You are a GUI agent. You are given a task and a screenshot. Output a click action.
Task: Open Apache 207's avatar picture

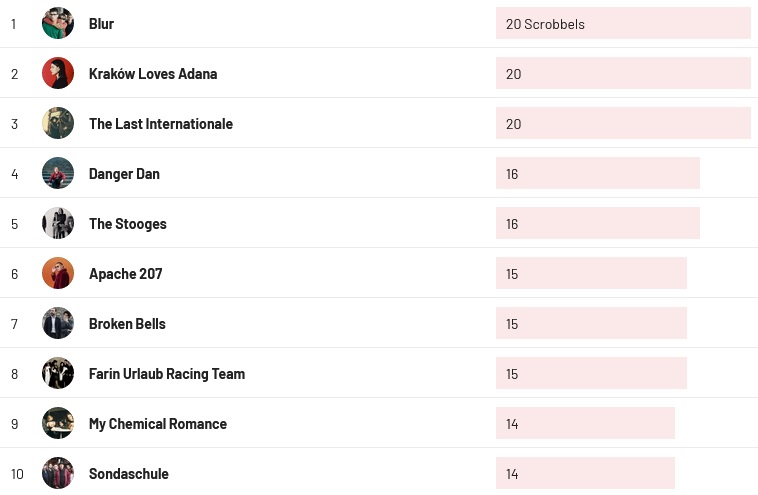click(x=58, y=273)
